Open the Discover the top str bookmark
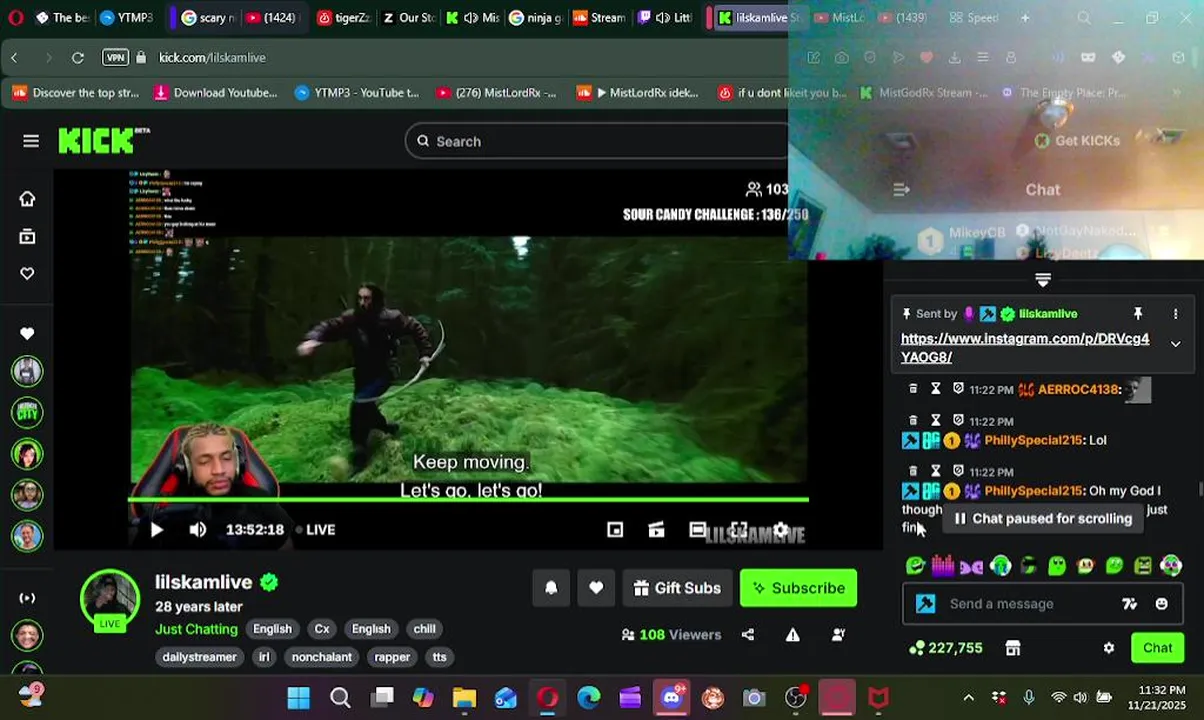 [76, 93]
